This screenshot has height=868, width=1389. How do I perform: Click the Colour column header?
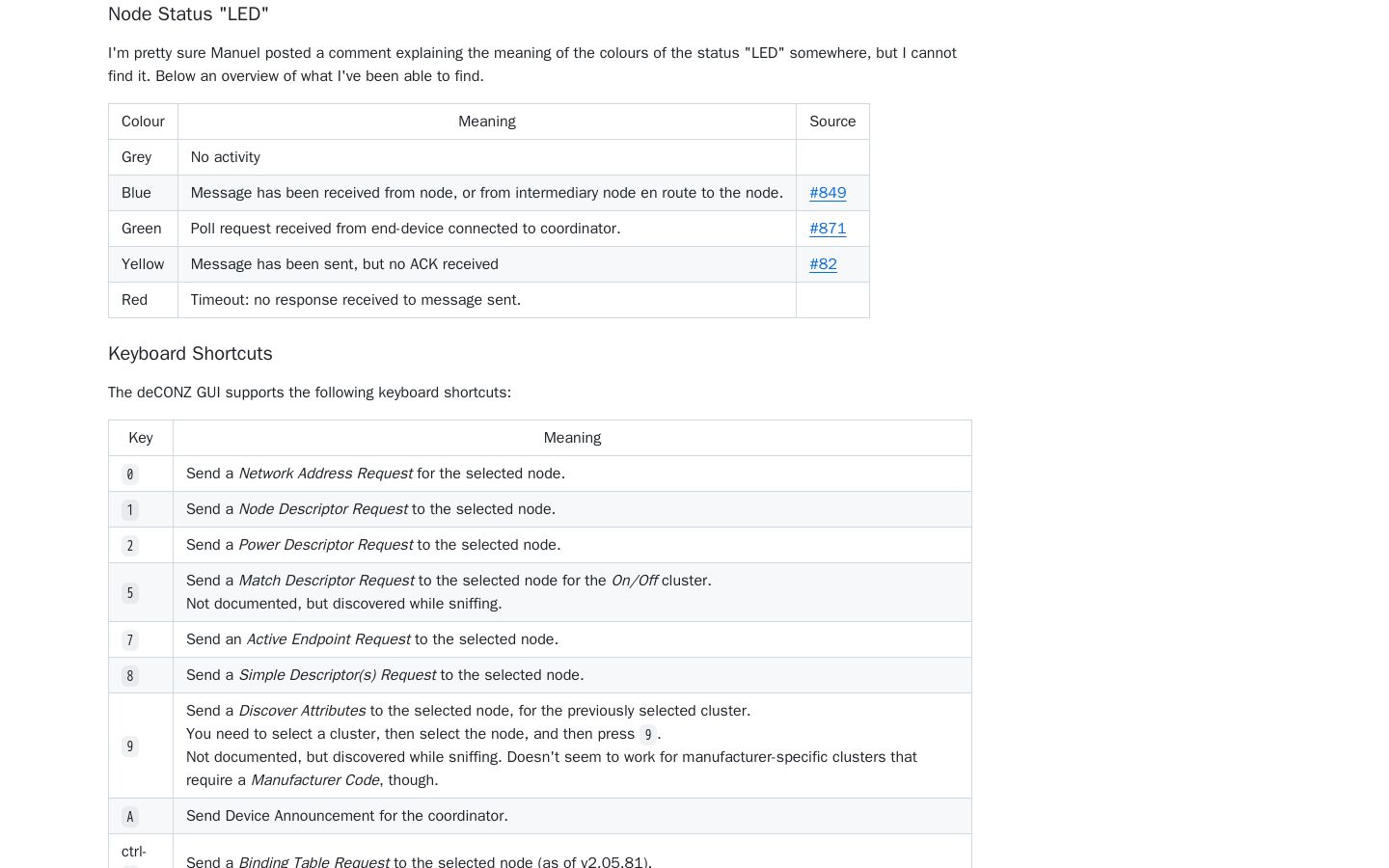(x=143, y=122)
